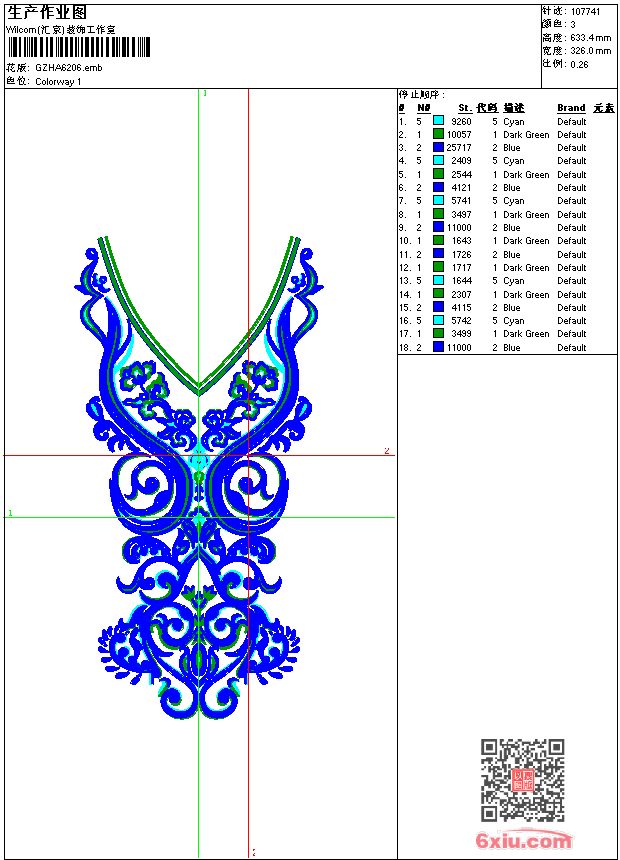This screenshot has height=860, width=620.
Task: Click the QR code image
Action: 522,780
